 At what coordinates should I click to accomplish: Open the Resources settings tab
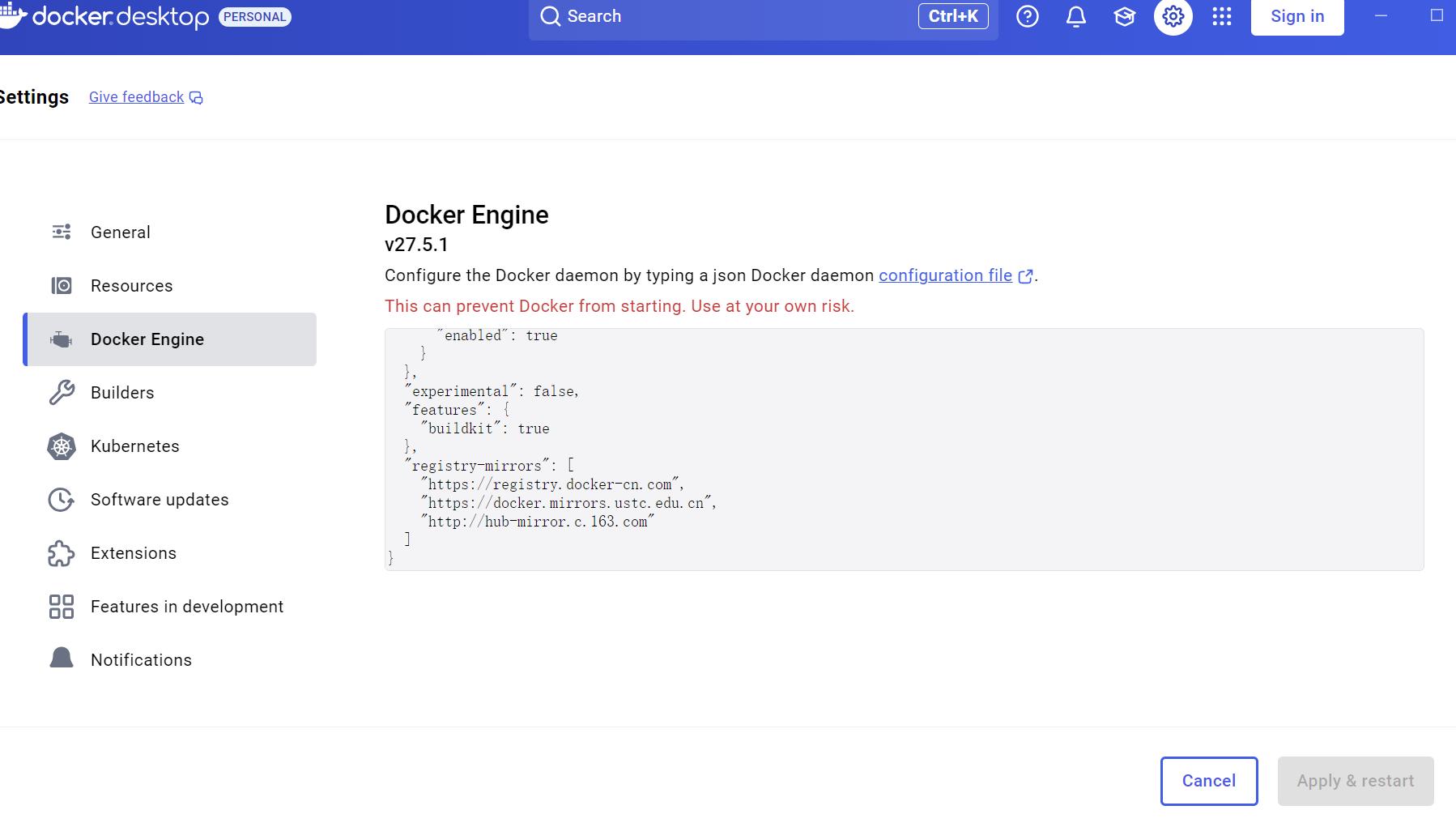pos(169,286)
